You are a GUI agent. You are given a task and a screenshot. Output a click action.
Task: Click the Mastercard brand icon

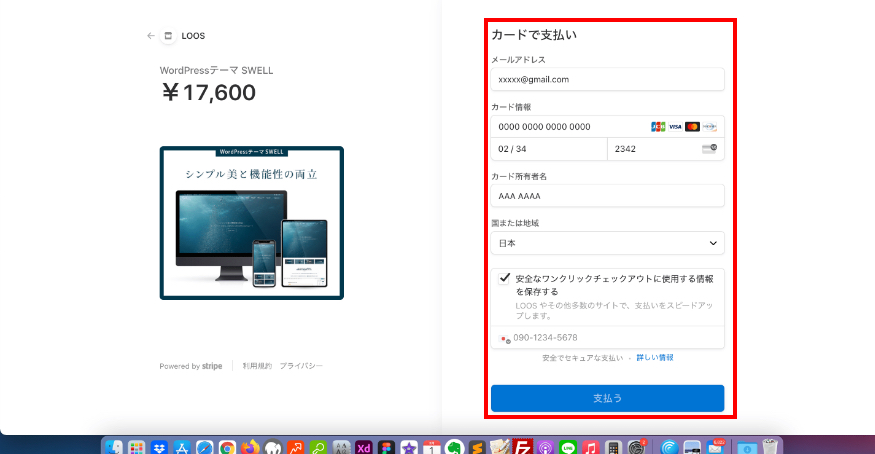tap(693, 127)
